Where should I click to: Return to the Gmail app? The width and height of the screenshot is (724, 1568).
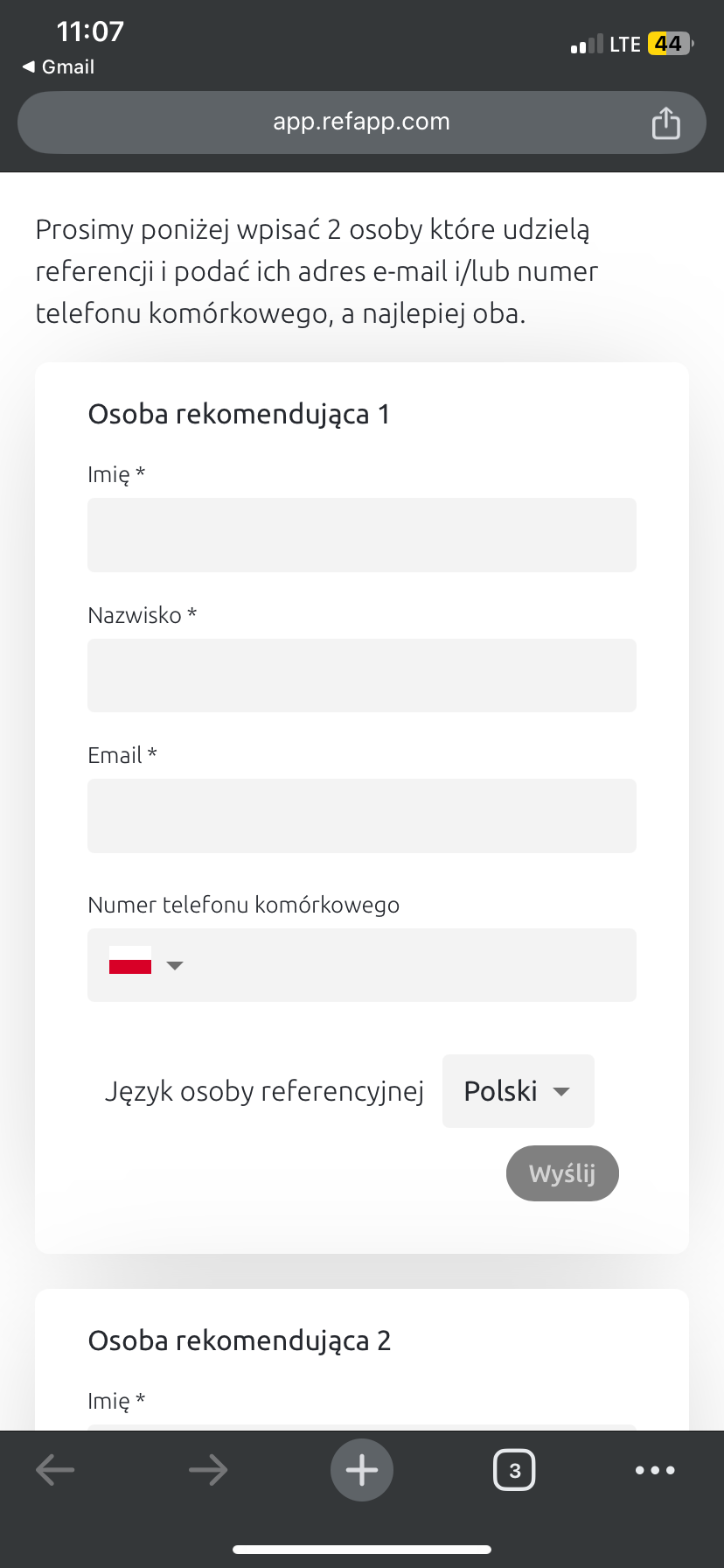coord(59,67)
